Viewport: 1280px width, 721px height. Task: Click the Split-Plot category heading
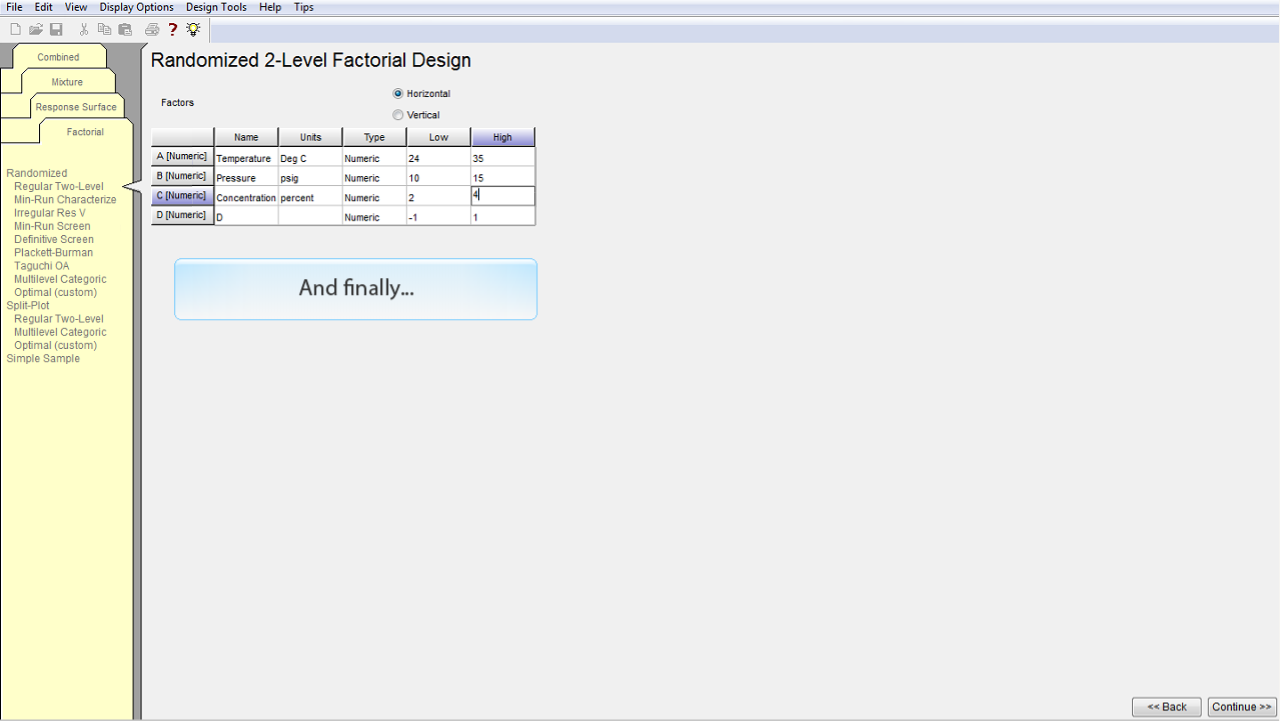click(28, 305)
